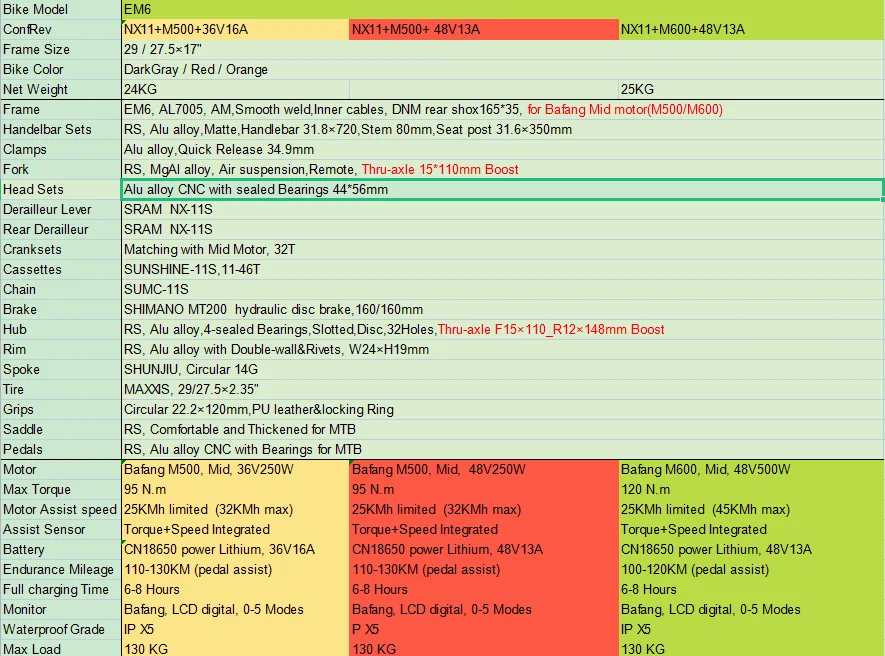This screenshot has width=885, height=656.
Task: Select the SHUNJIU, Circular 14G spoke cell
Action: click(x=503, y=369)
